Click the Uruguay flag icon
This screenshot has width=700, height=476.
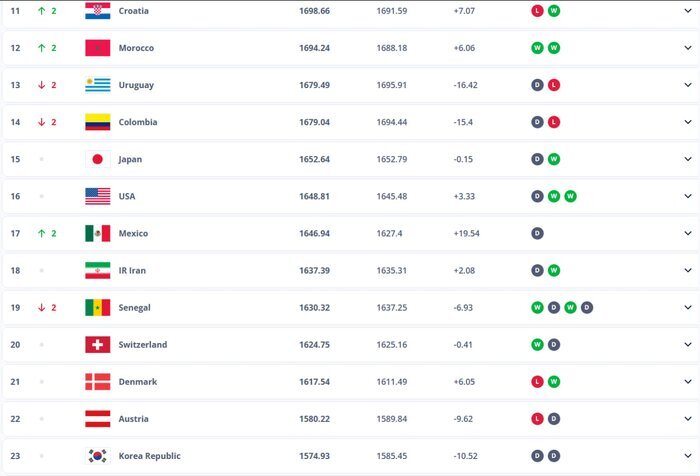pyautogui.click(x=97, y=85)
